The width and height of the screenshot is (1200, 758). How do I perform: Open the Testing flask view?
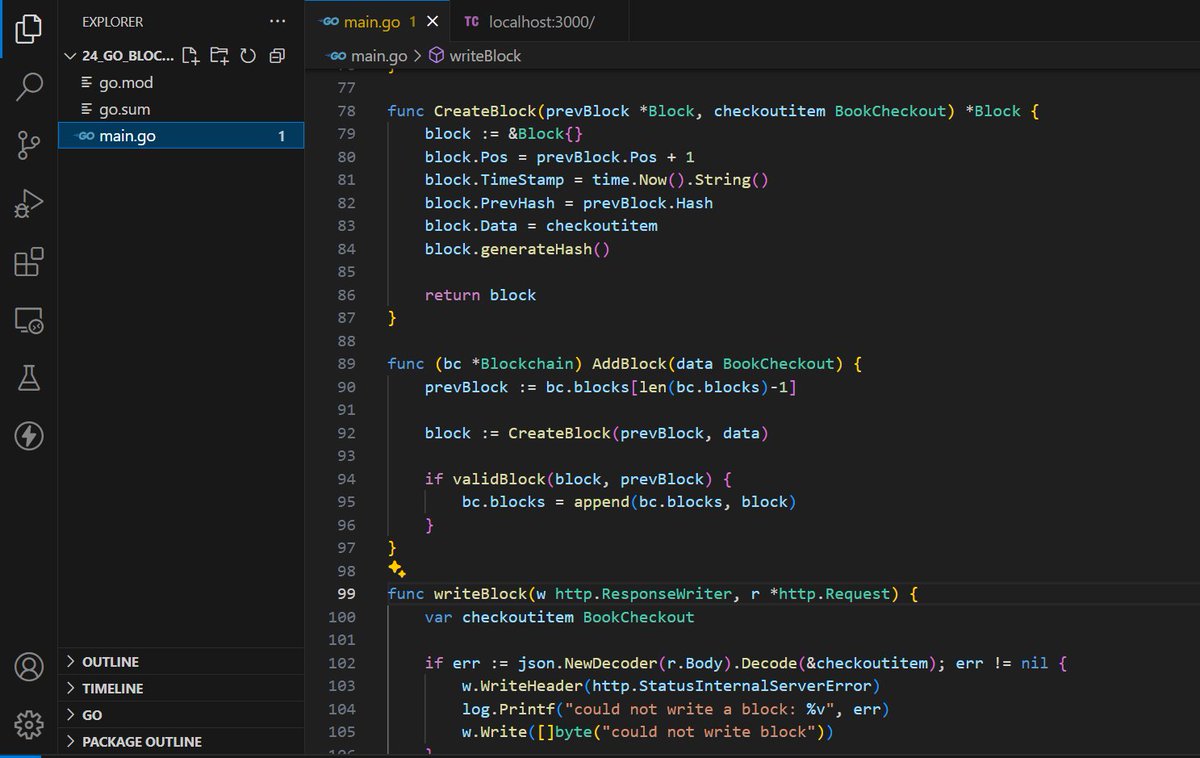(x=29, y=378)
